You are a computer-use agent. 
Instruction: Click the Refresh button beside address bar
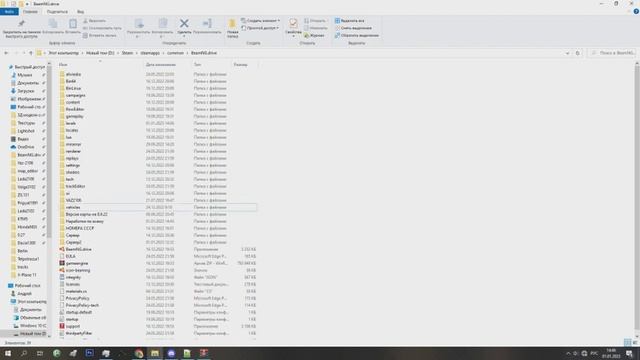point(578,53)
